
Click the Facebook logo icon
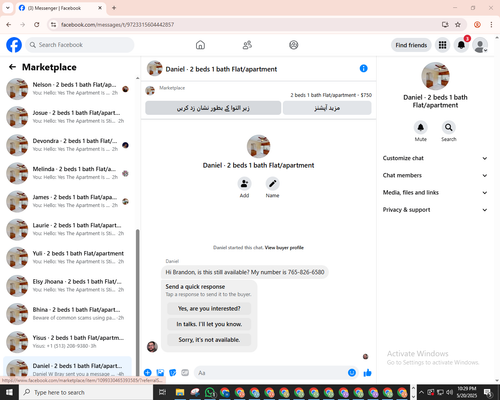14,45
